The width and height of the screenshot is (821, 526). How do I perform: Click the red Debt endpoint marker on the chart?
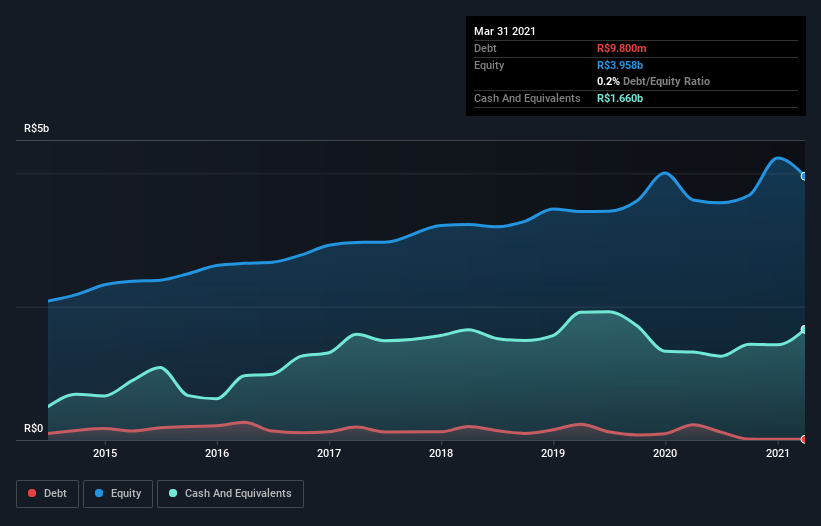803,439
